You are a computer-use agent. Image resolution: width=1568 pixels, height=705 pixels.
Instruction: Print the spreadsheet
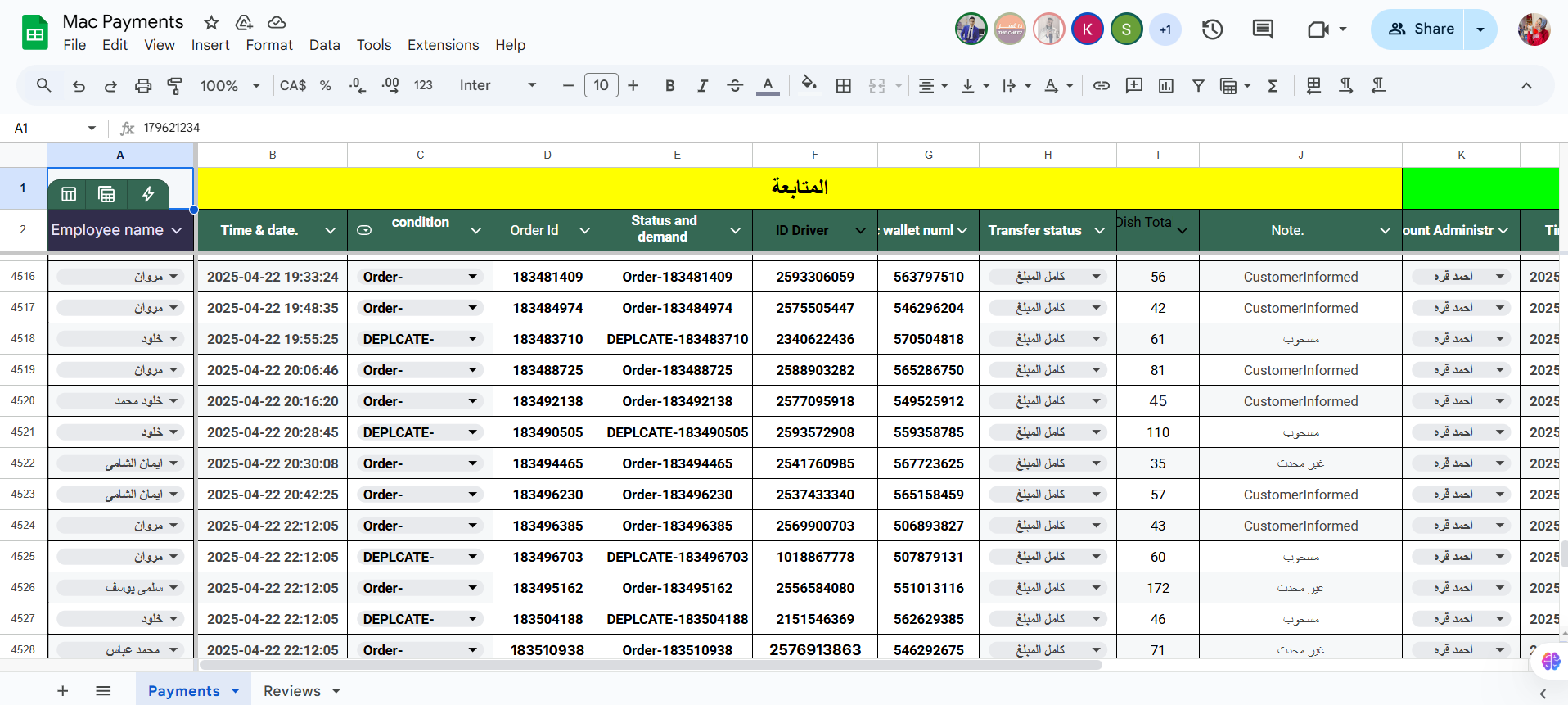point(143,85)
